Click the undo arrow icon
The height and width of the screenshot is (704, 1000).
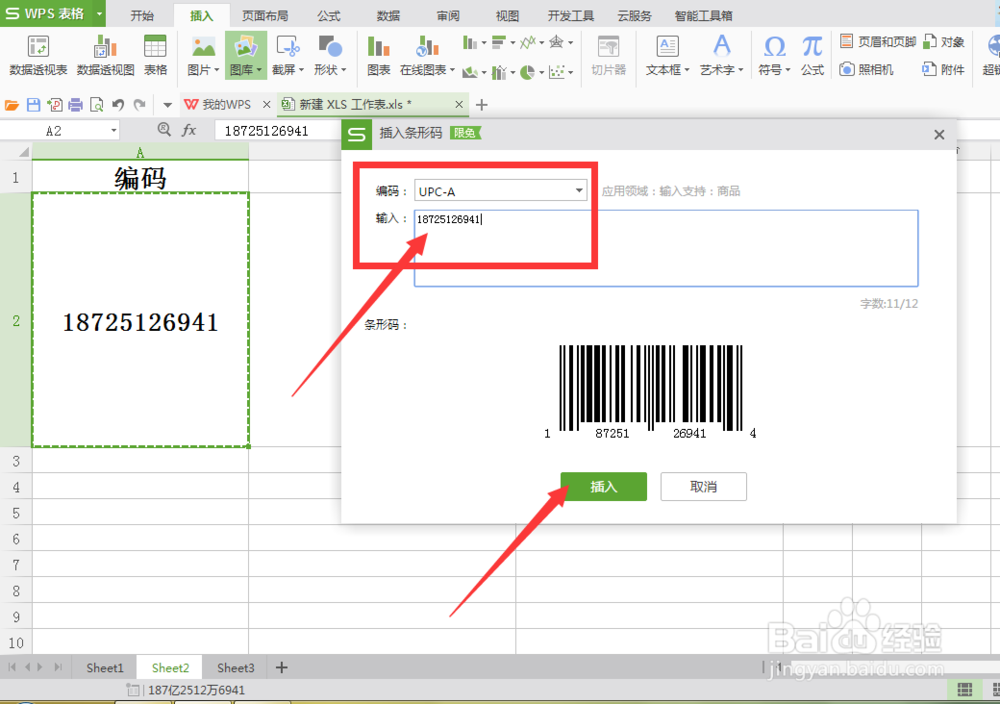click(x=118, y=105)
